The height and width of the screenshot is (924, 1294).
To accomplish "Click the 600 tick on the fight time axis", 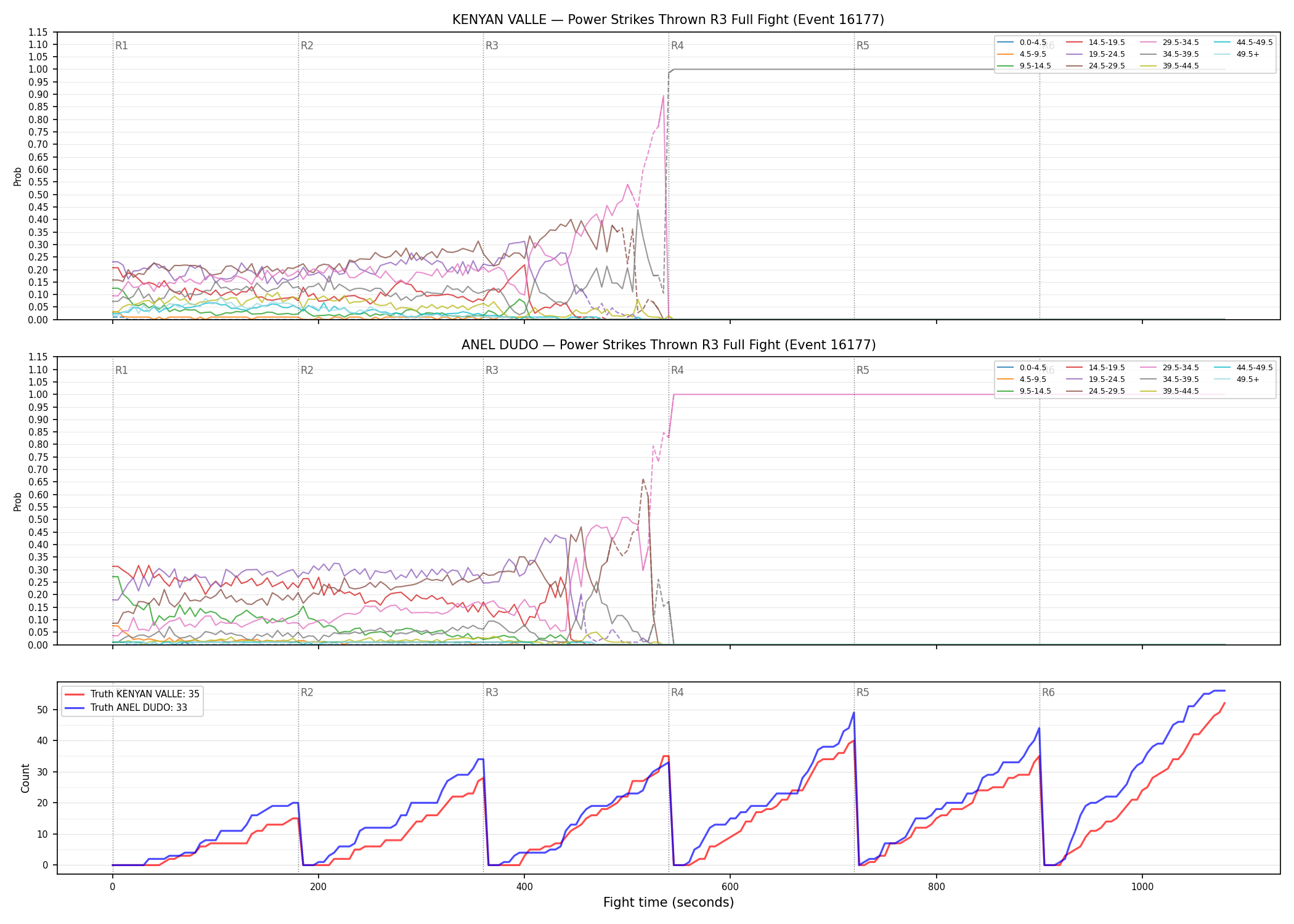I will tap(730, 886).
